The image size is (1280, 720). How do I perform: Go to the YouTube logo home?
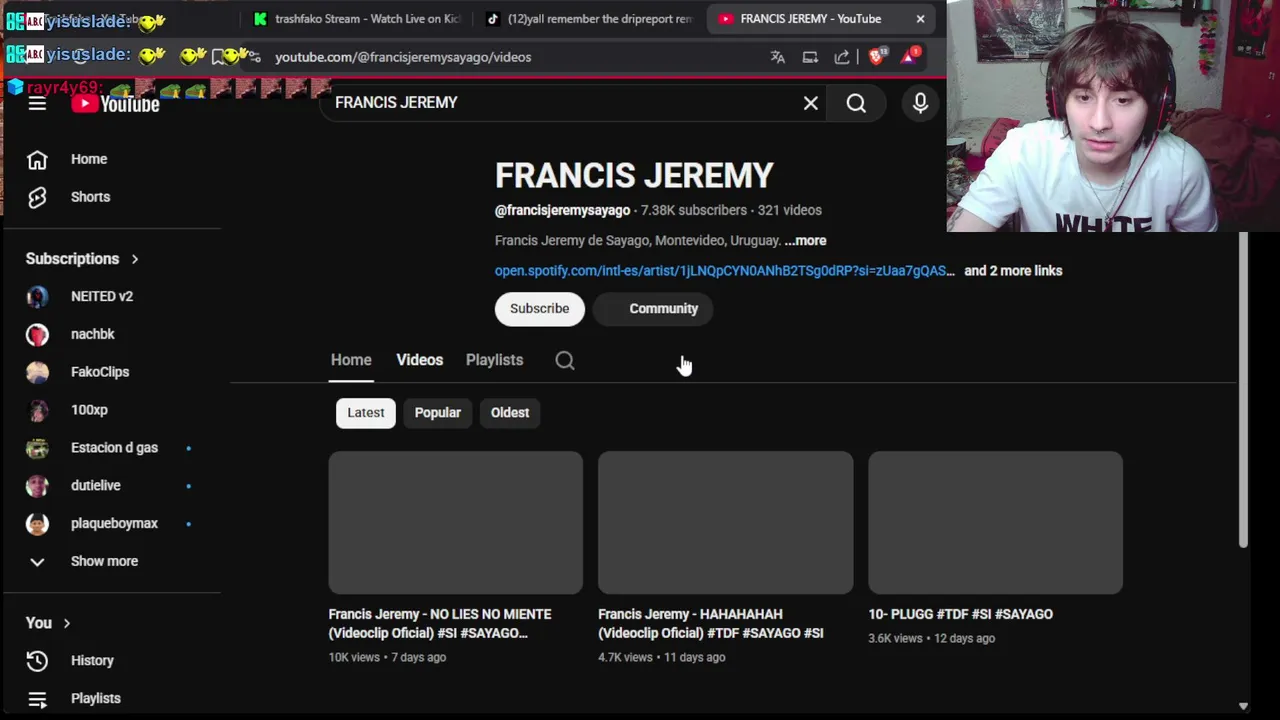click(x=115, y=103)
